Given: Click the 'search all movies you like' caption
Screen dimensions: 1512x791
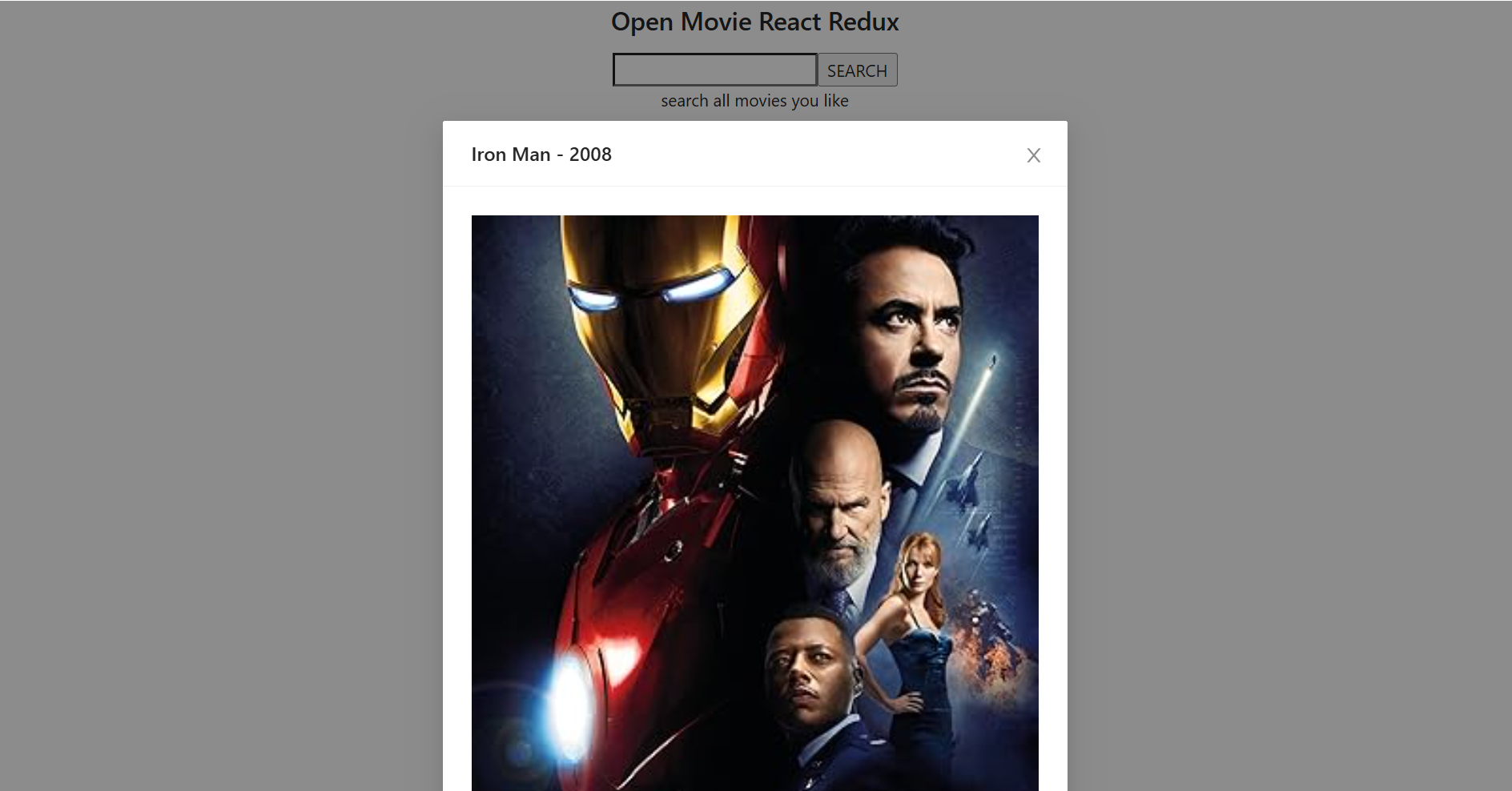Looking at the screenshot, I should tap(754, 100).
